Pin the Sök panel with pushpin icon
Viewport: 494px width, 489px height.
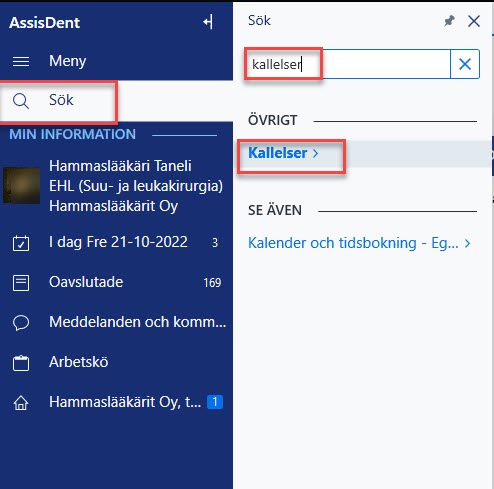click(449, 21)
